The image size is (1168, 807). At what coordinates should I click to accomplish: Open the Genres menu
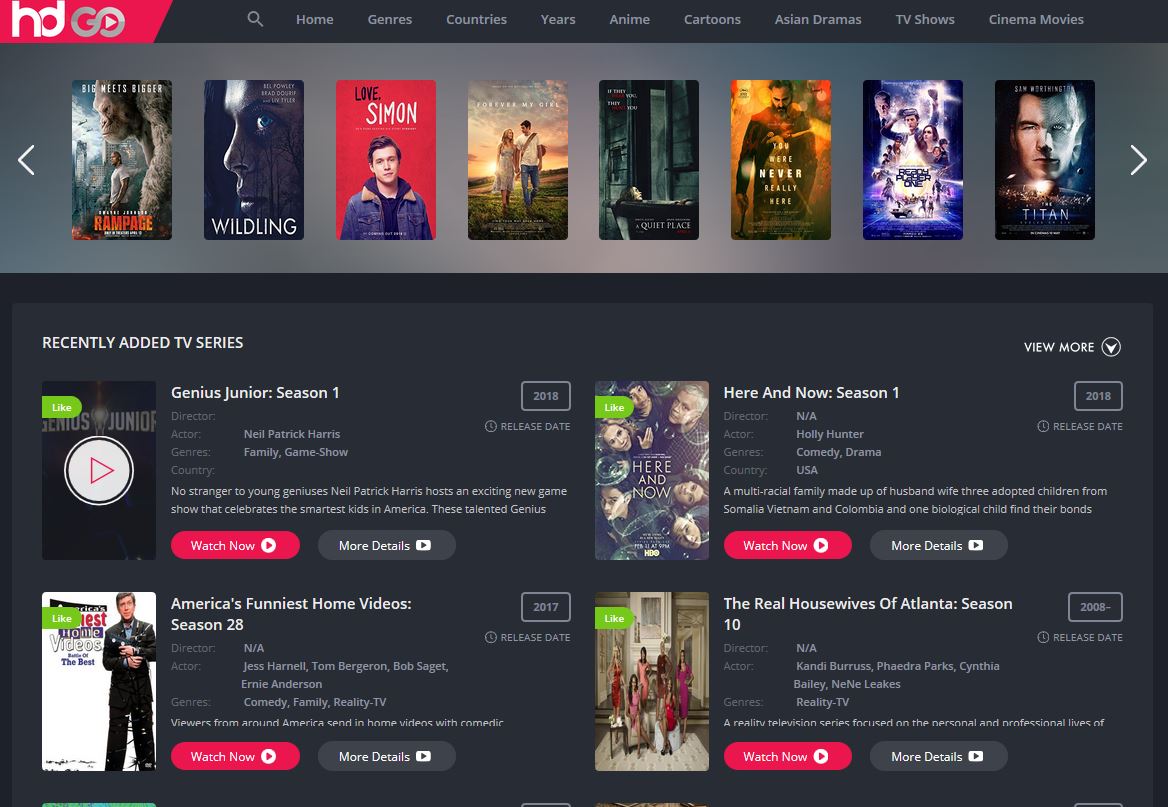click(x=390, y=19)
